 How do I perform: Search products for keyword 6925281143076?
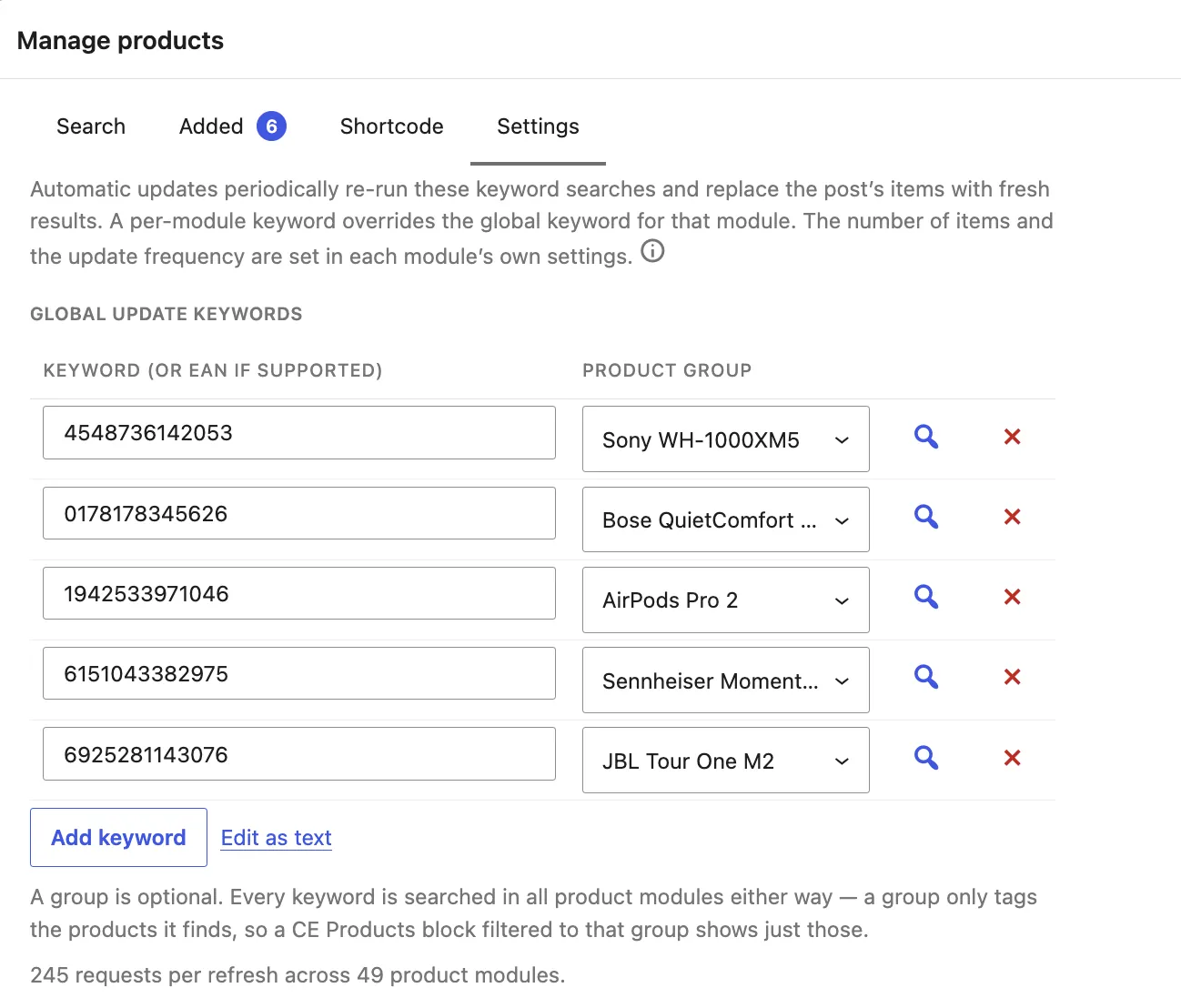926,758
